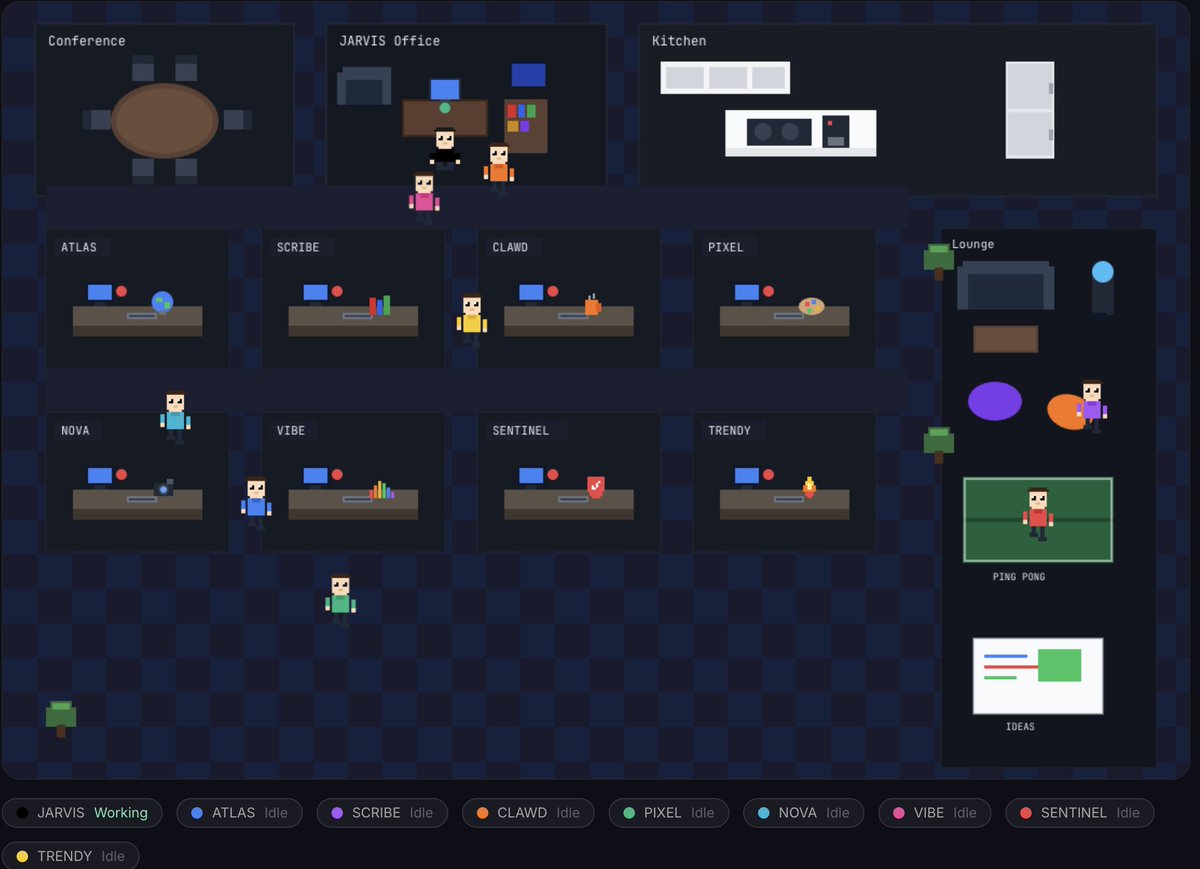
Task: Click the SCRIBE Idle status pill
Action: tap(382, 813)
